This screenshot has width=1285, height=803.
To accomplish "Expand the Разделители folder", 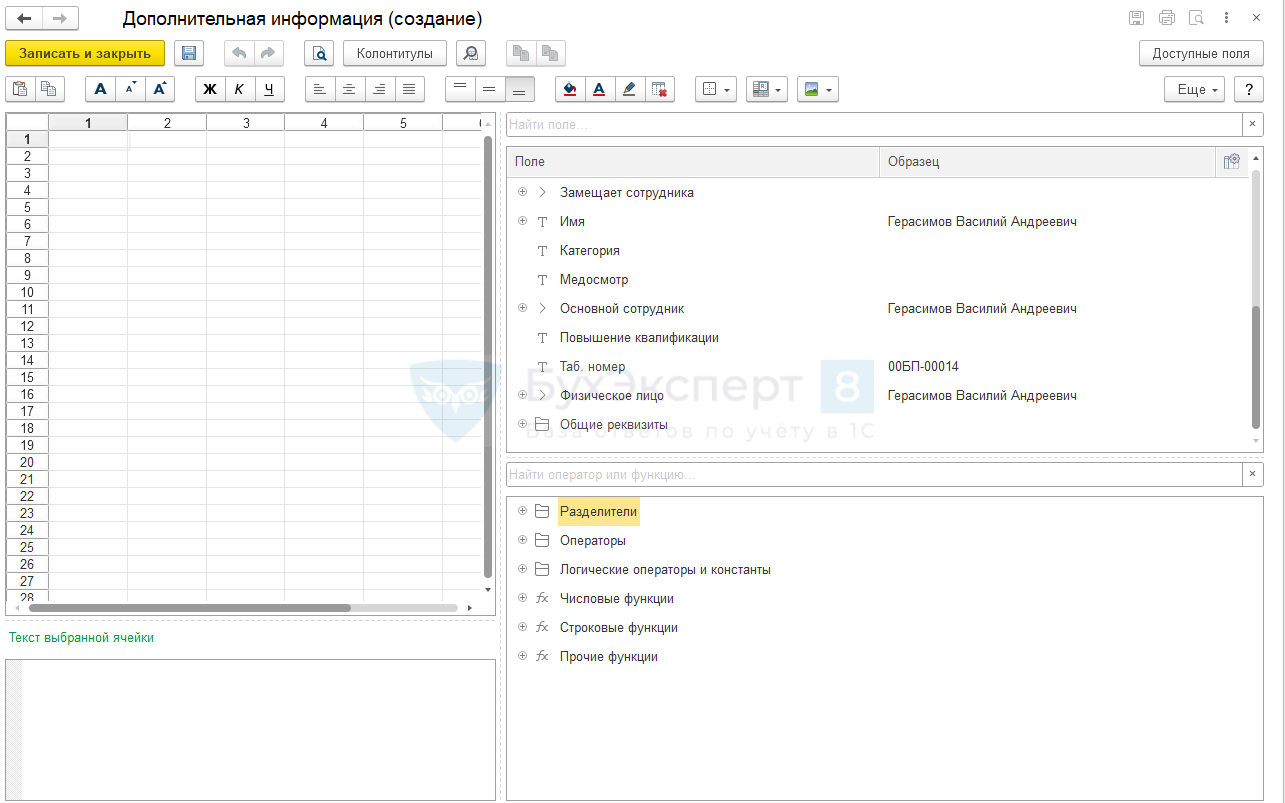I will [522, 511].
